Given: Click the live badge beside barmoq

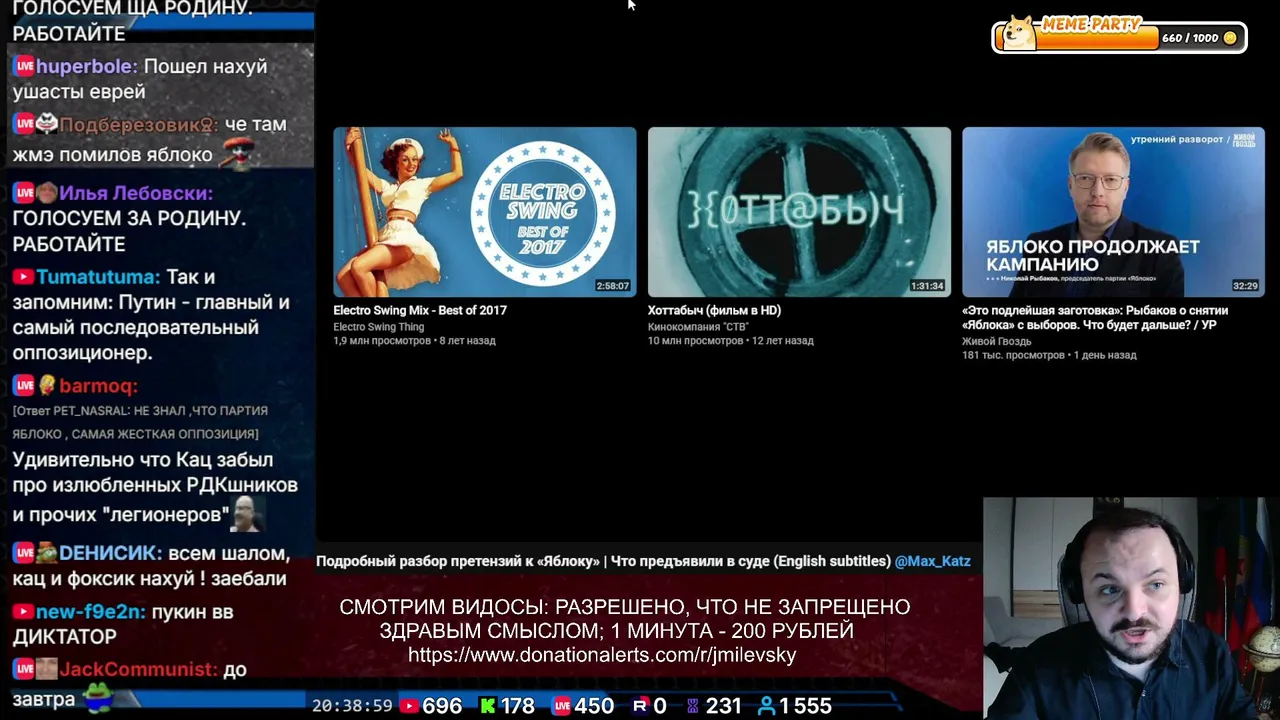Looking at the screenshot, I should pyautogui.click(x=24, y=386).
